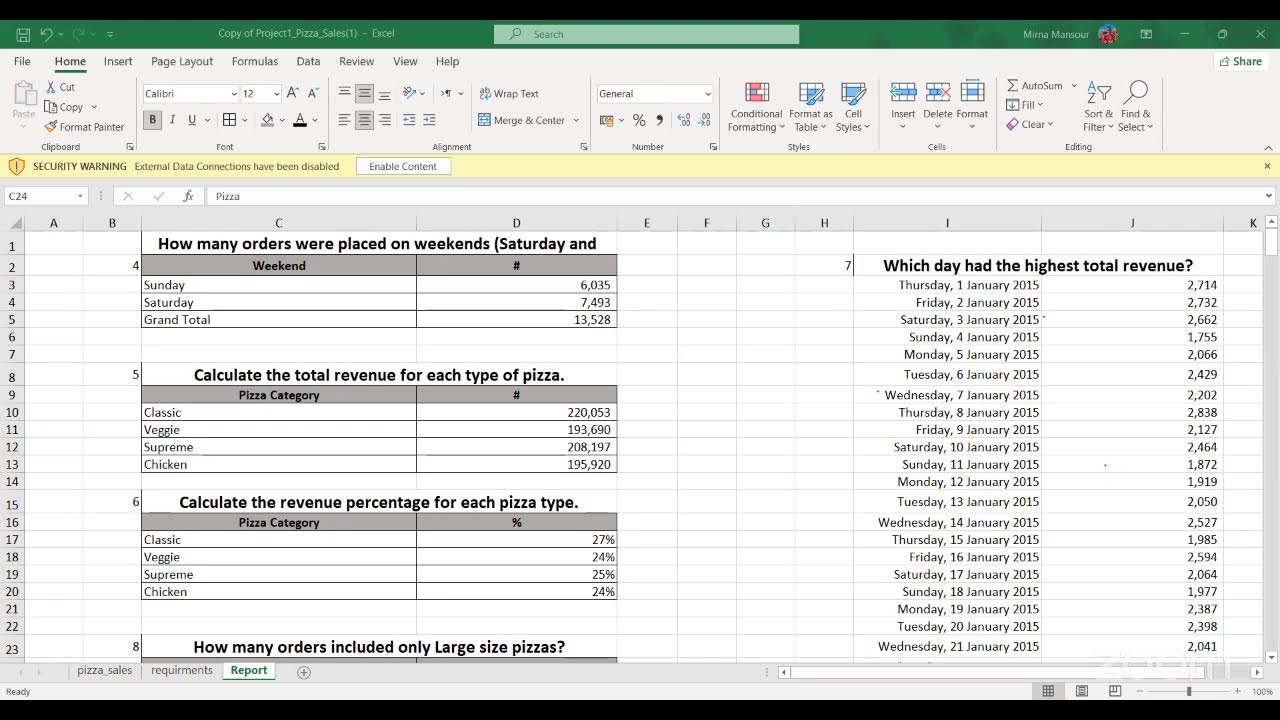
Task: Switch to the Review tab
Action: [356, 61]
